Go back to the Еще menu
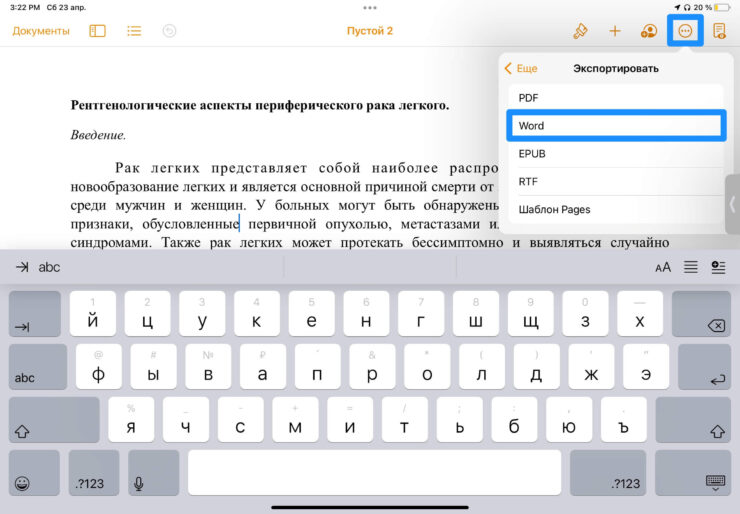This screenshot has height=514, width=740. [x=521, y=68]
